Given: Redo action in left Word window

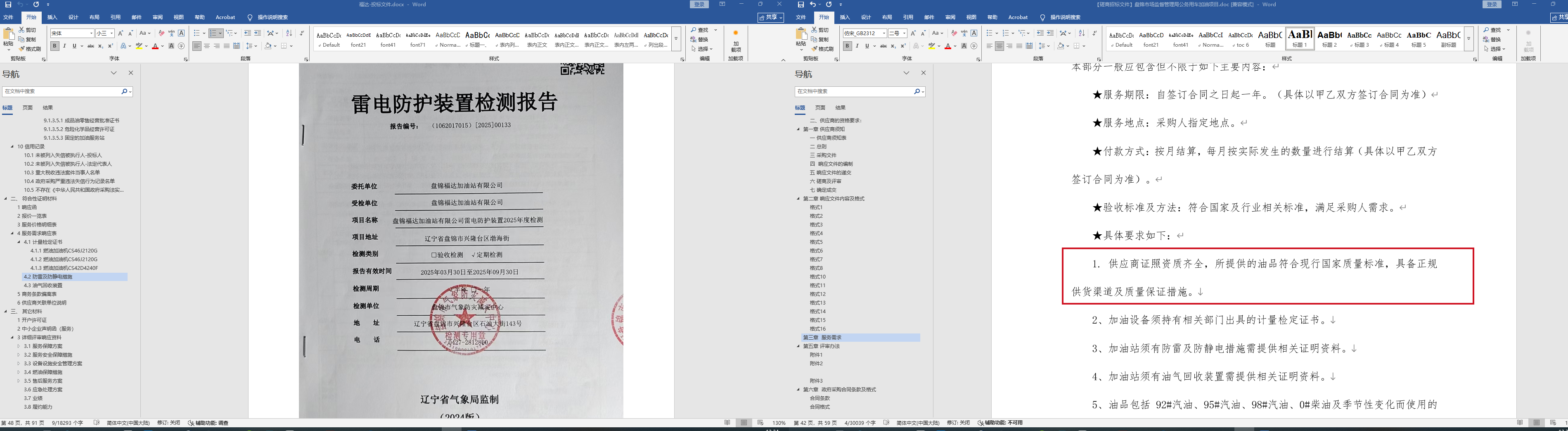Looking at the screenshot, I should (x=36, y=4).
